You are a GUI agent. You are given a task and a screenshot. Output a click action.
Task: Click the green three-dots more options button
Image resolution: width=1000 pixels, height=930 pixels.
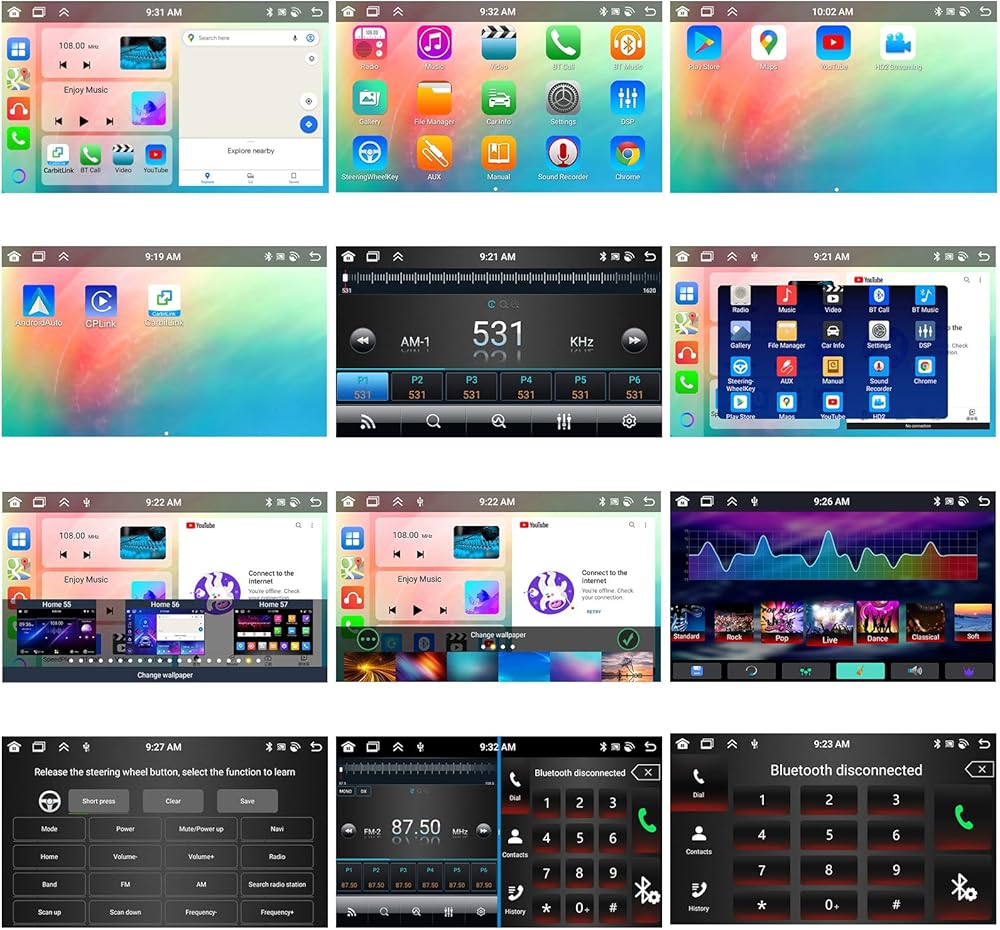367,639
